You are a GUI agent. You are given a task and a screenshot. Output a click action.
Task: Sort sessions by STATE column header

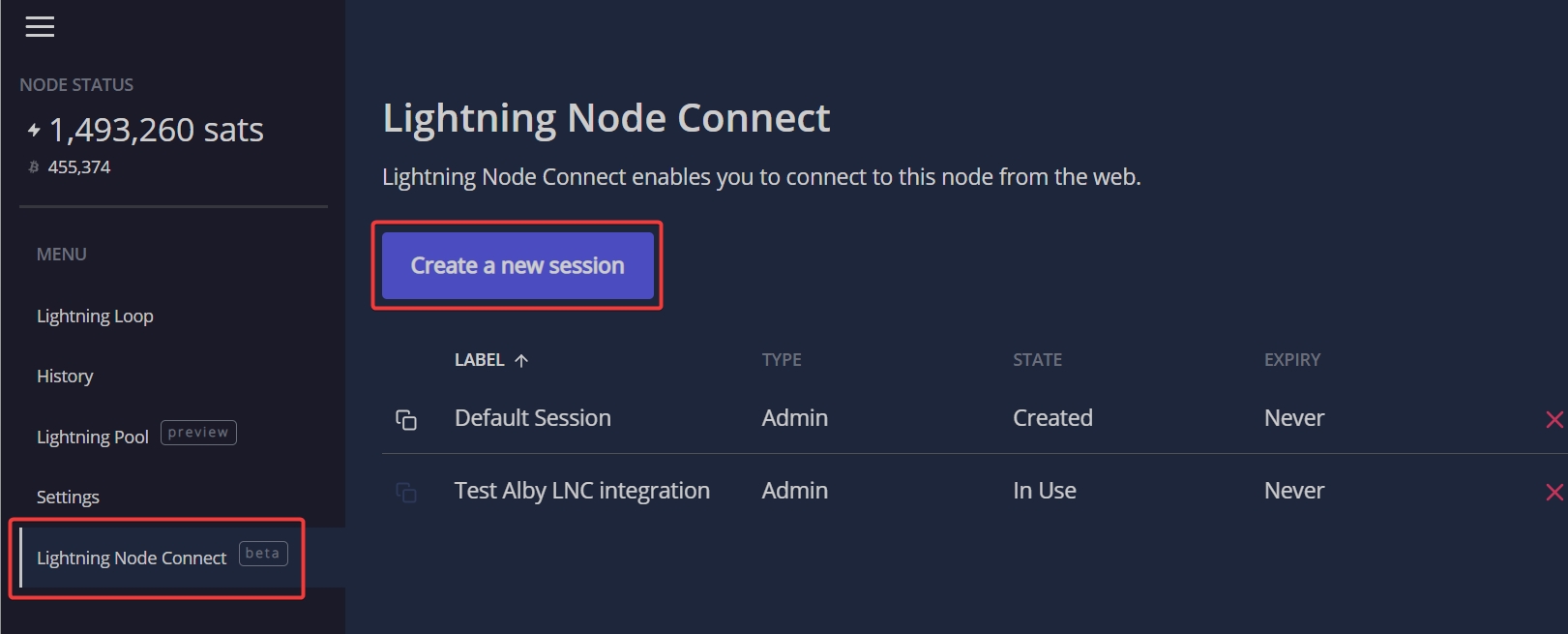coord(1037,360)
